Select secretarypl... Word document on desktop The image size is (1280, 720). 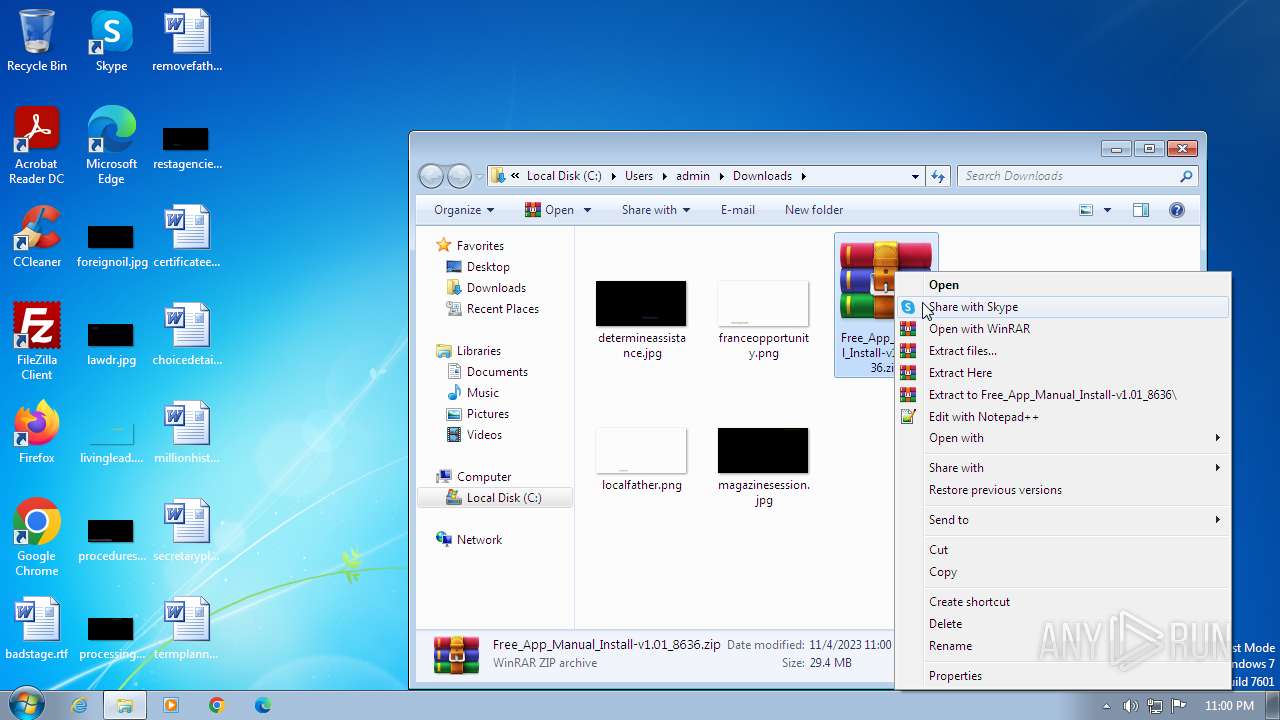[x=187, y=531]
